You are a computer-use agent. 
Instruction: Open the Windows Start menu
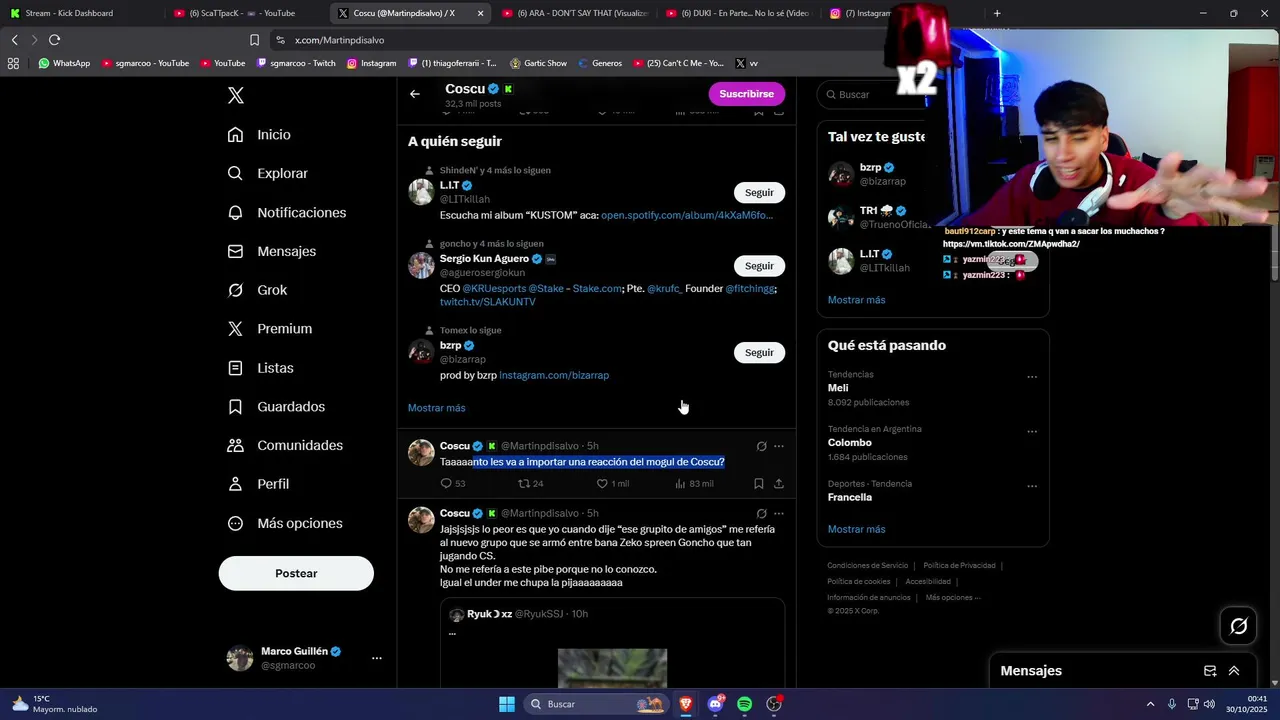(507, 704)
